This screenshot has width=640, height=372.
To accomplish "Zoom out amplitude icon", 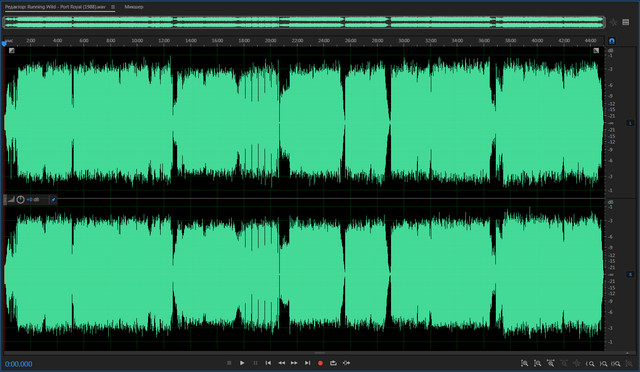I will (538, 363).
